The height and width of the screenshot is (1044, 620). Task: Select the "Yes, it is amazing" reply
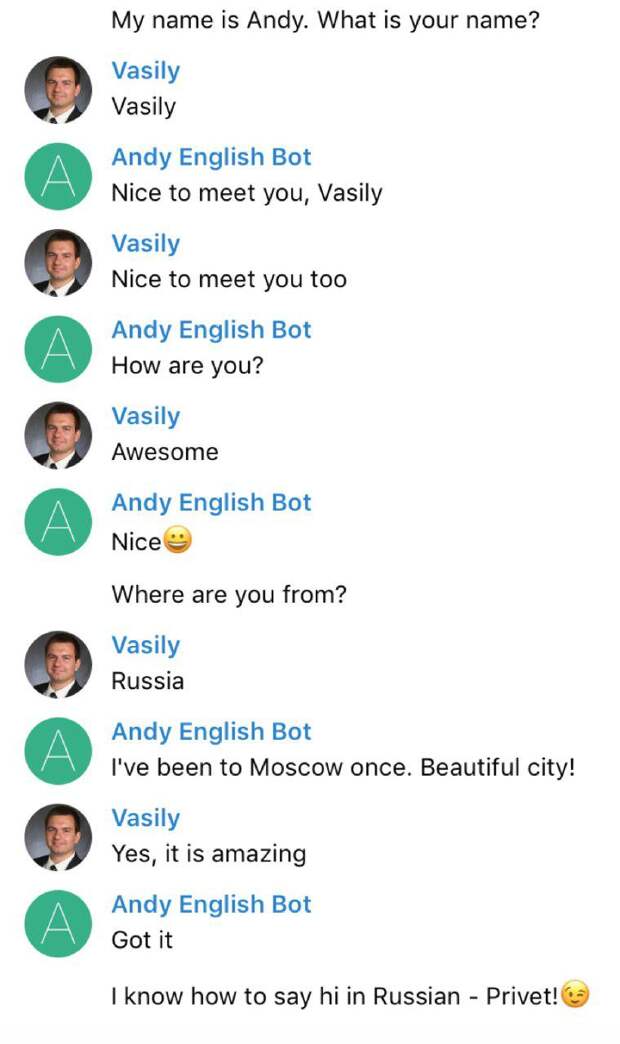208,854
